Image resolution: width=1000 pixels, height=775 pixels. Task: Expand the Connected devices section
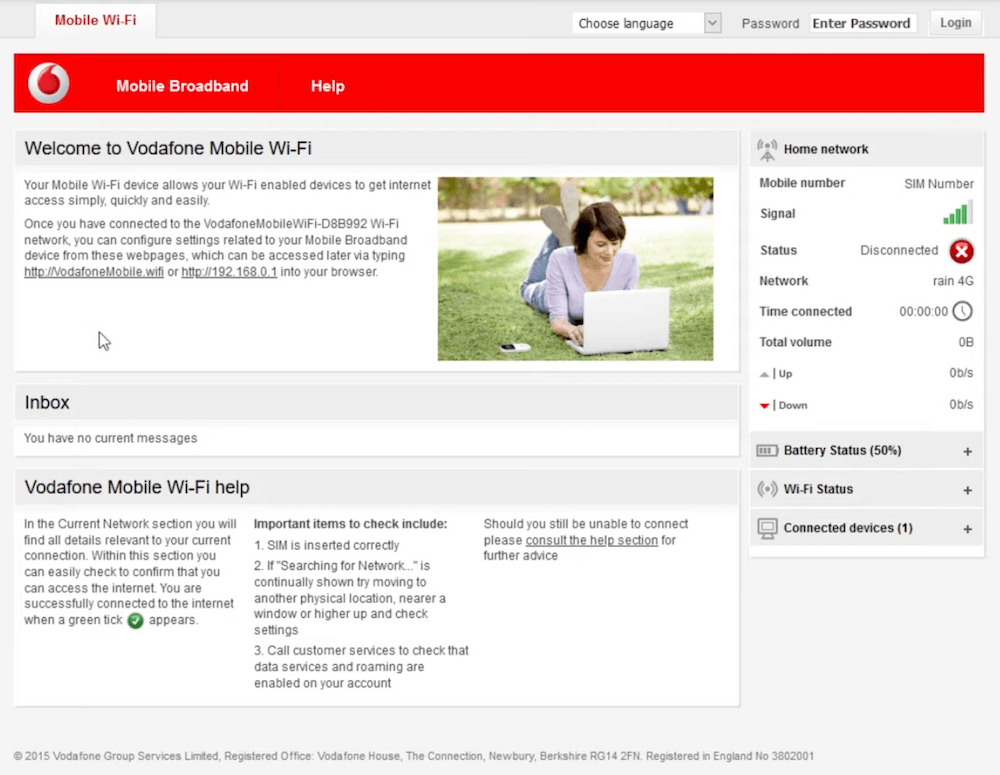point(967,529)
